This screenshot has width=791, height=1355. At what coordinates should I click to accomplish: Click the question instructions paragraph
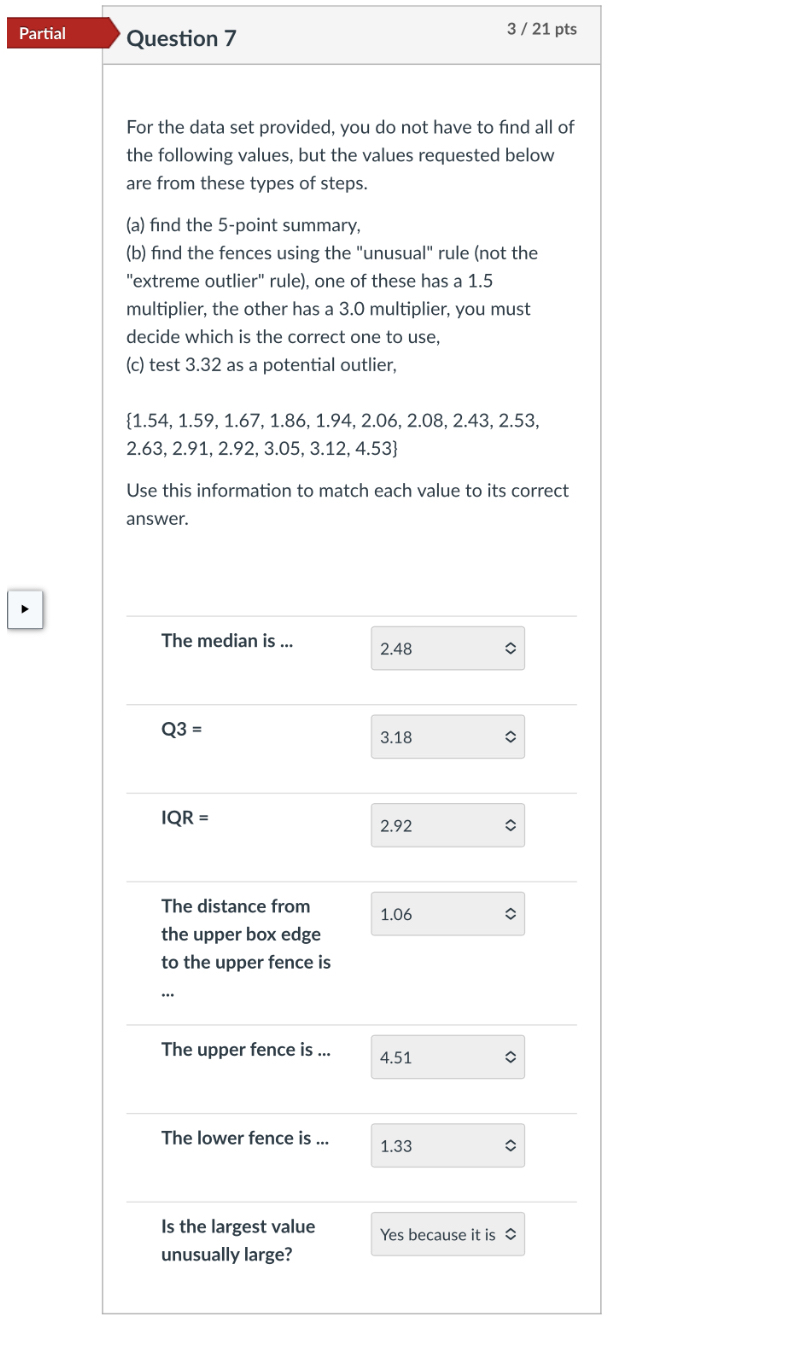click(349, 155)
